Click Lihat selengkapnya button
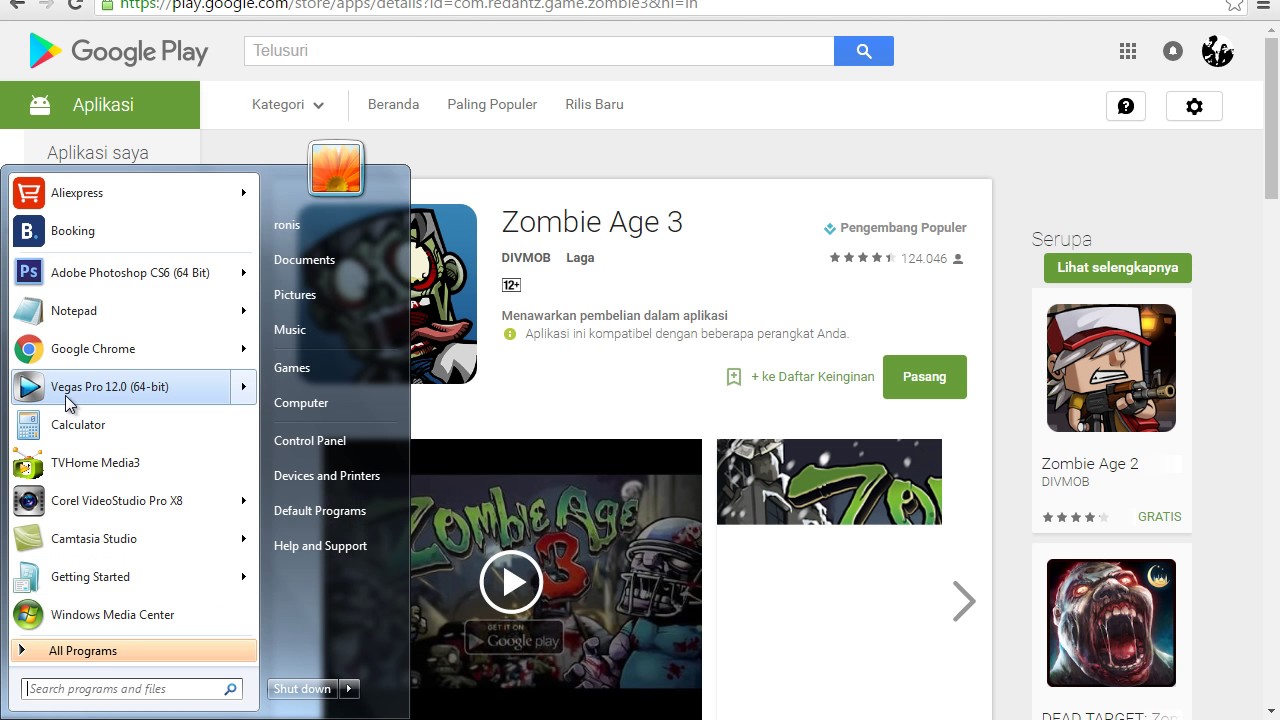1280x720 pixels. [1118, 268]
